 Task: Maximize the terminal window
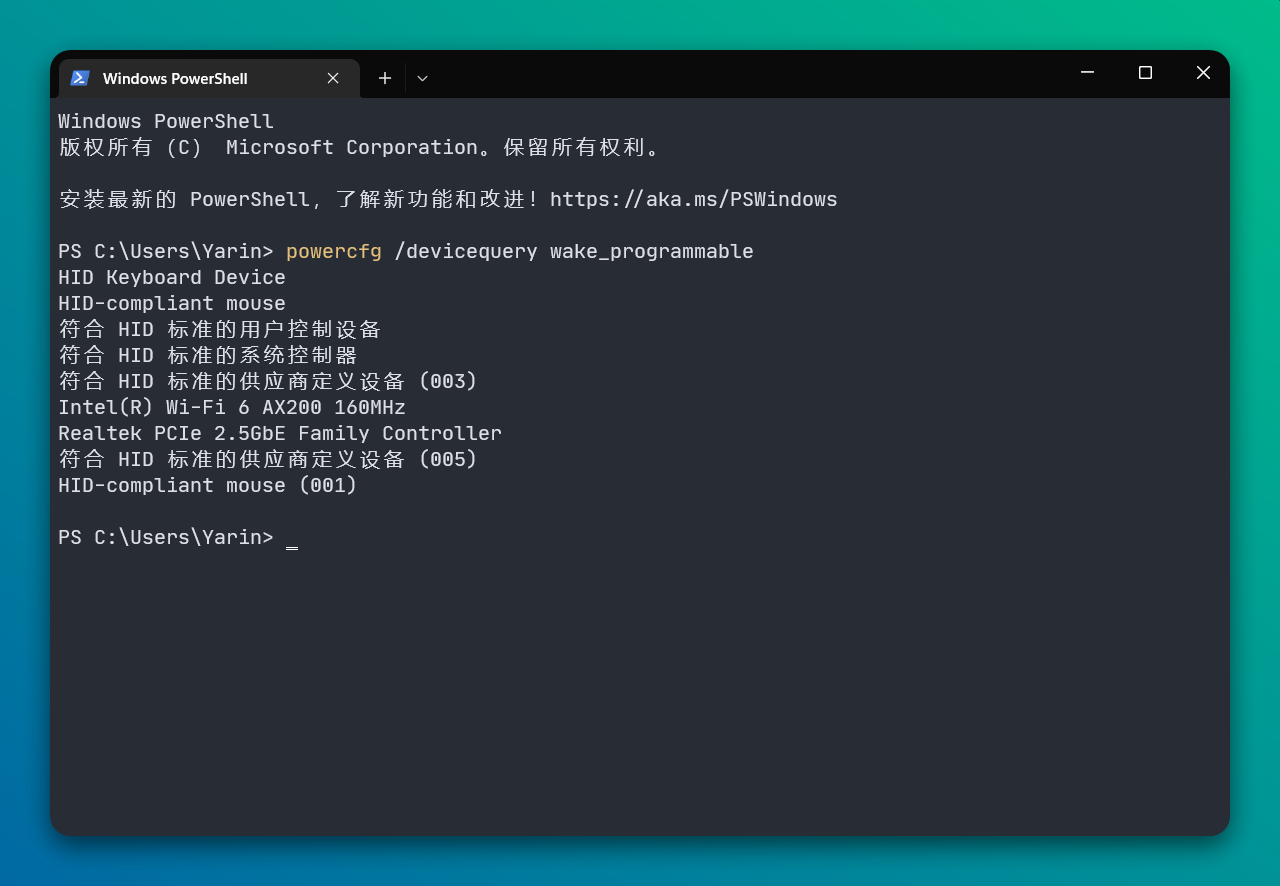(x=1145, y=73)
